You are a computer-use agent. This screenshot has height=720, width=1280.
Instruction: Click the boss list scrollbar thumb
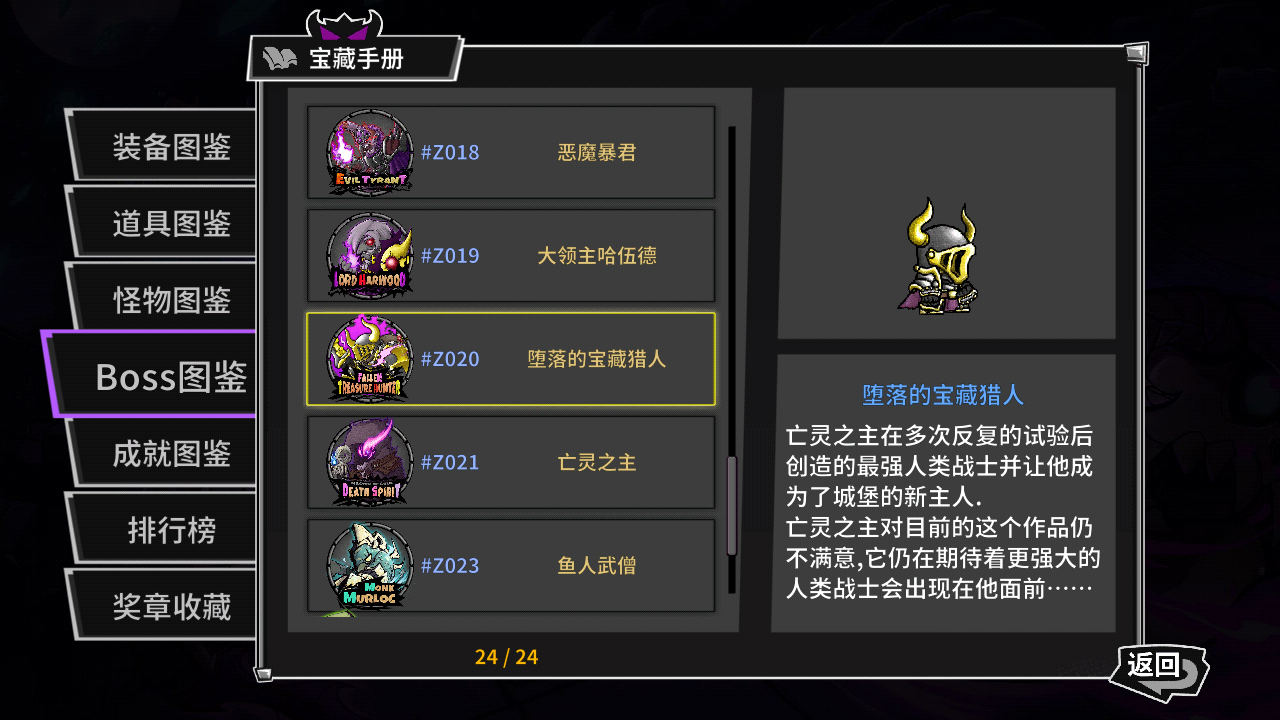[732, 505]
